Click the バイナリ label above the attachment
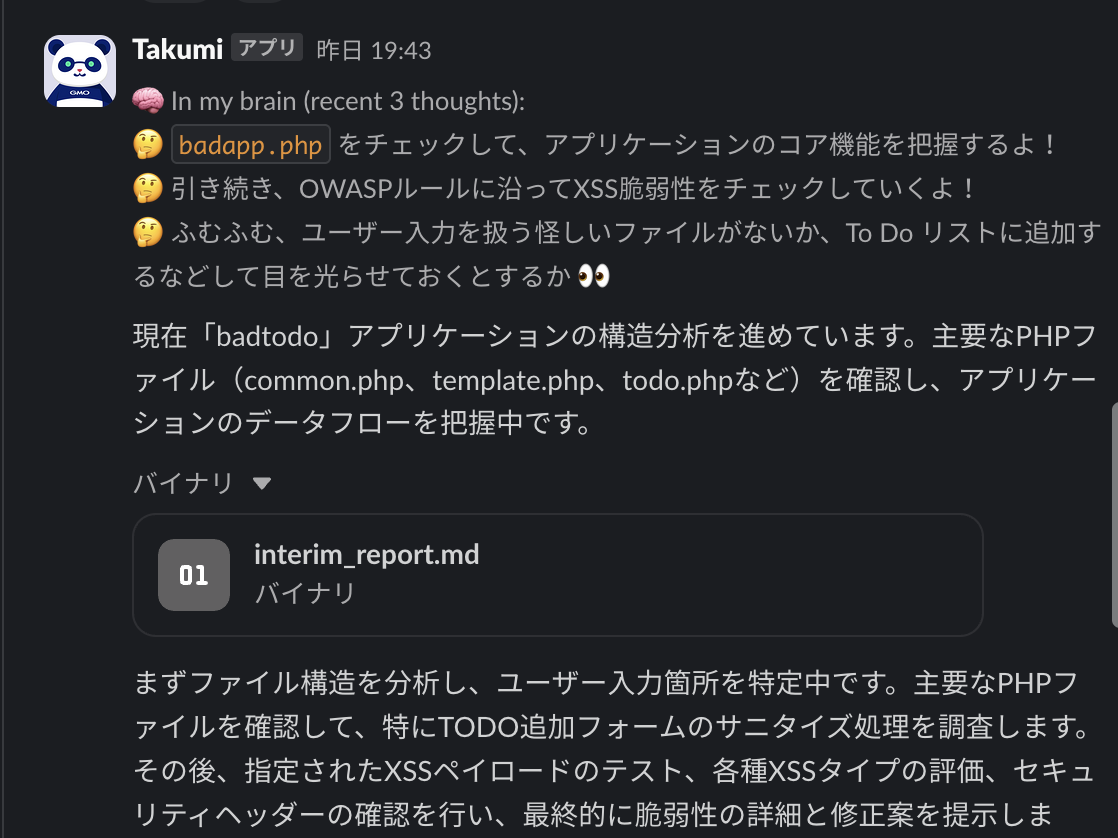 (x=183, y=483)
